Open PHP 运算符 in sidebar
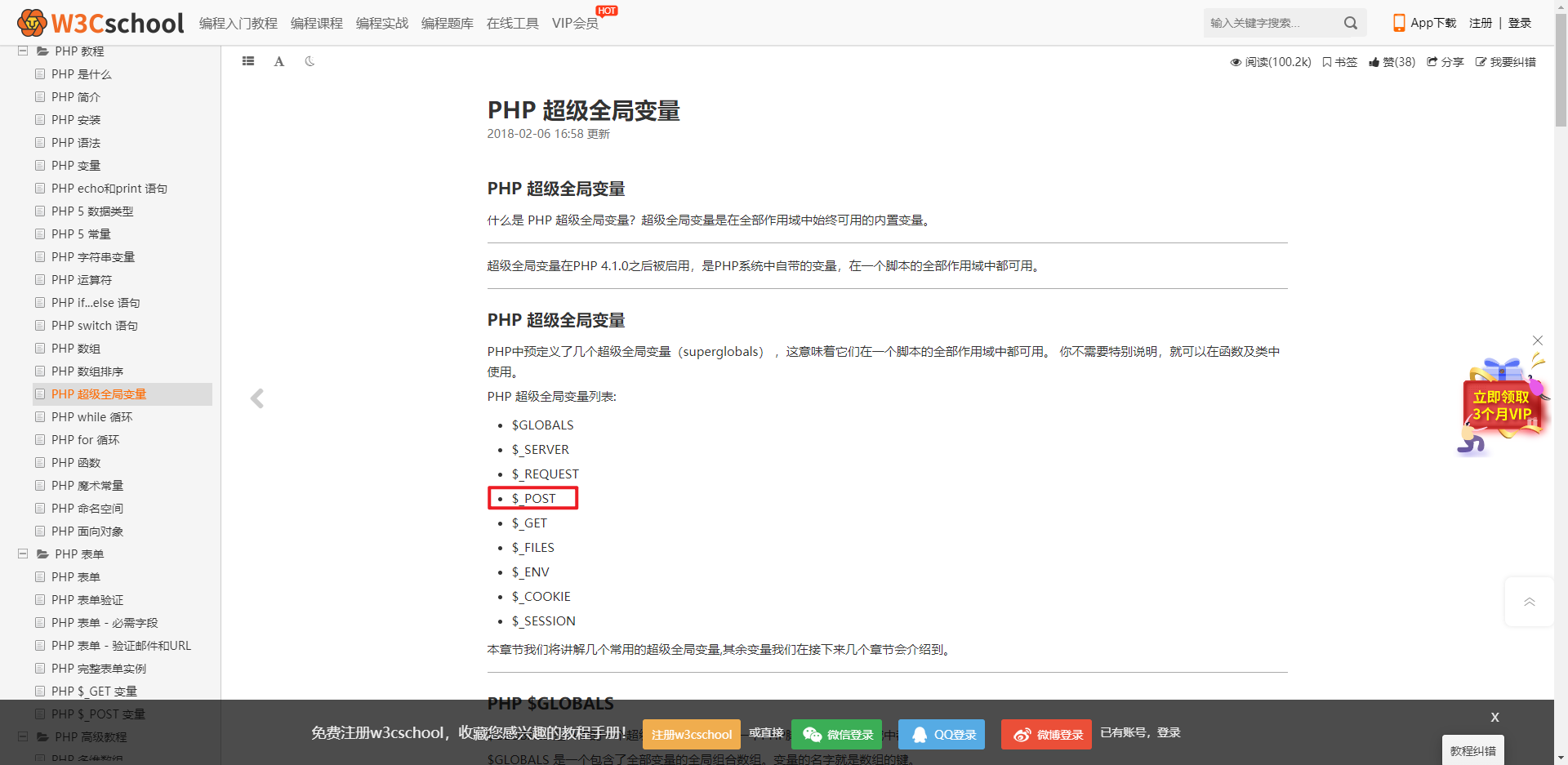Viewport: 1568px width, 765px height. pyautogui.click(x=82, y=280)
